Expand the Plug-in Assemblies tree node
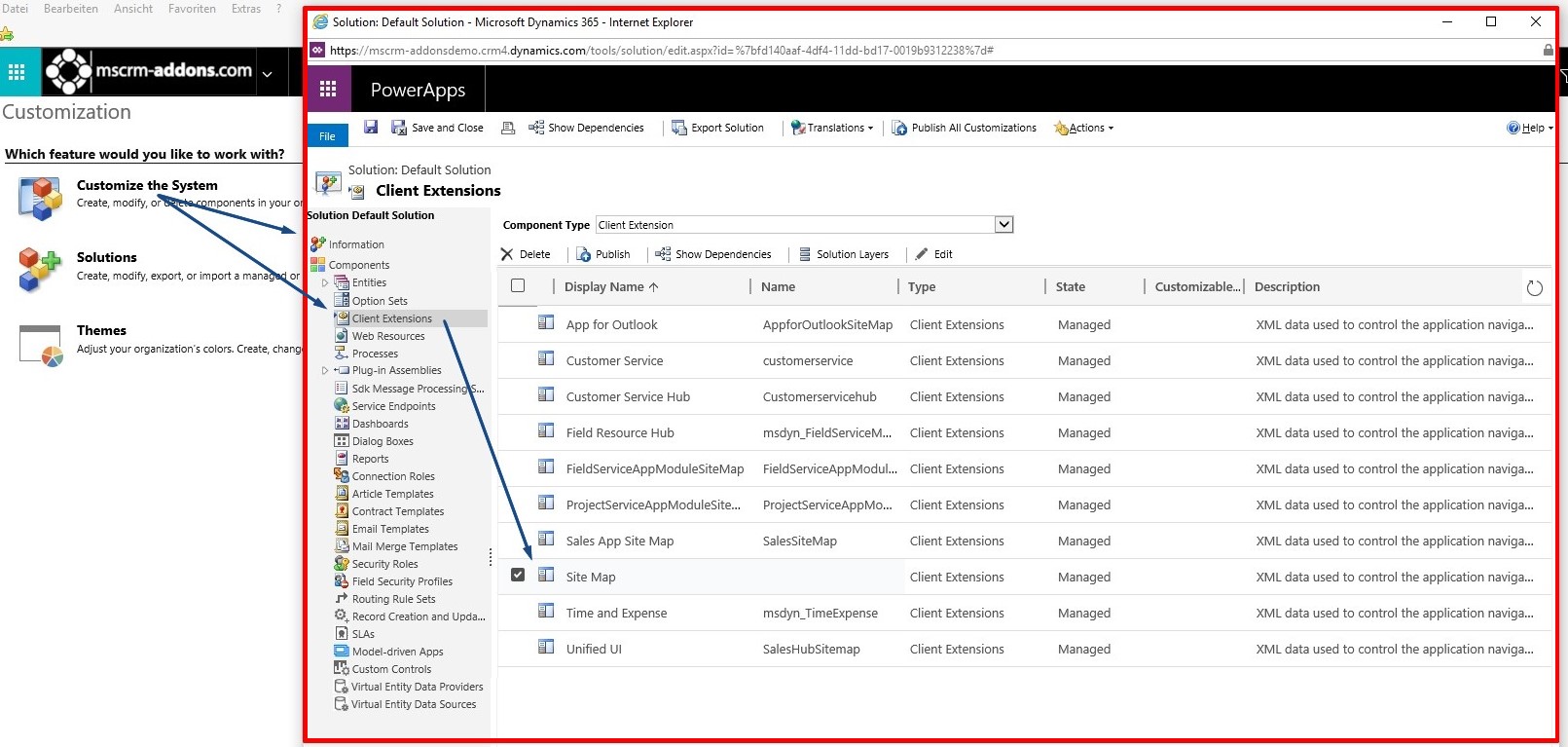 tap(325, 370)
